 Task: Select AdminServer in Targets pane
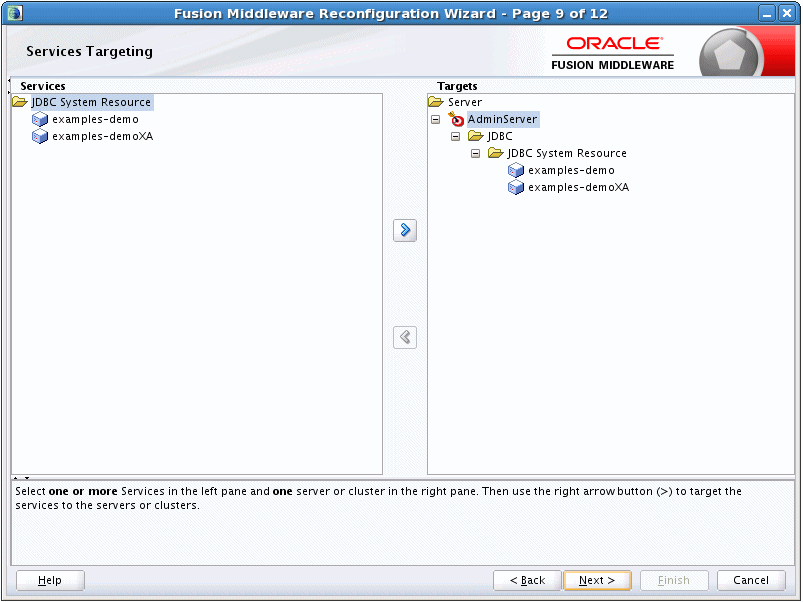coord(502,119)
